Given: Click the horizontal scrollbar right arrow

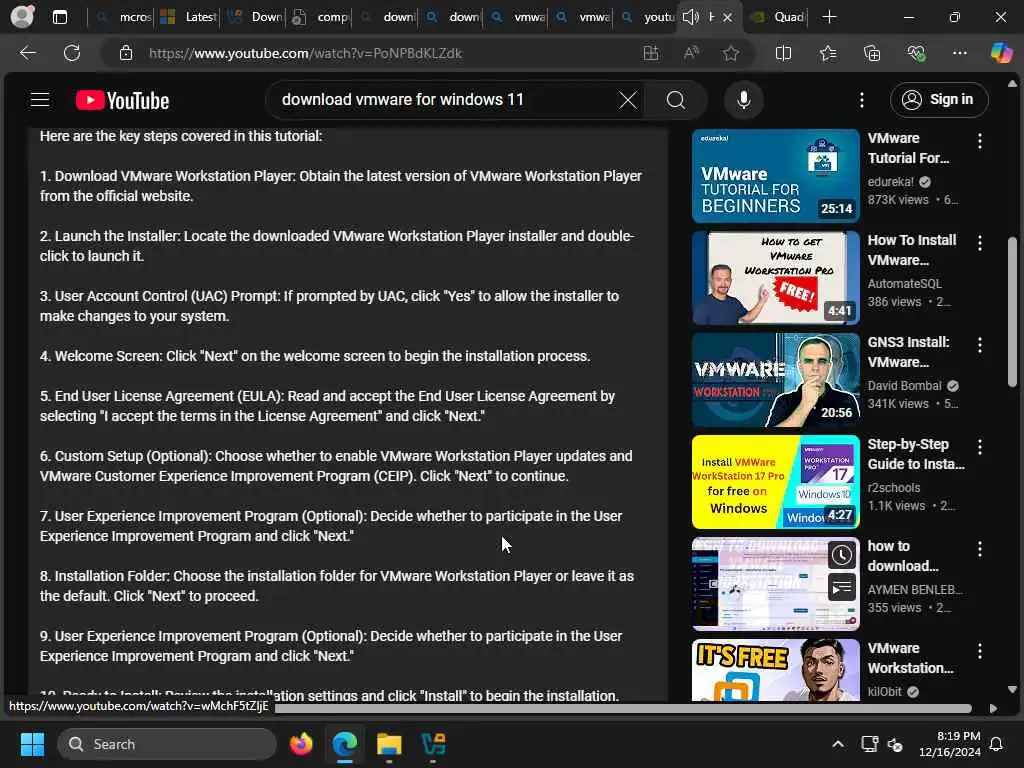Looking at the screenshot, I should tap(993, 709).
